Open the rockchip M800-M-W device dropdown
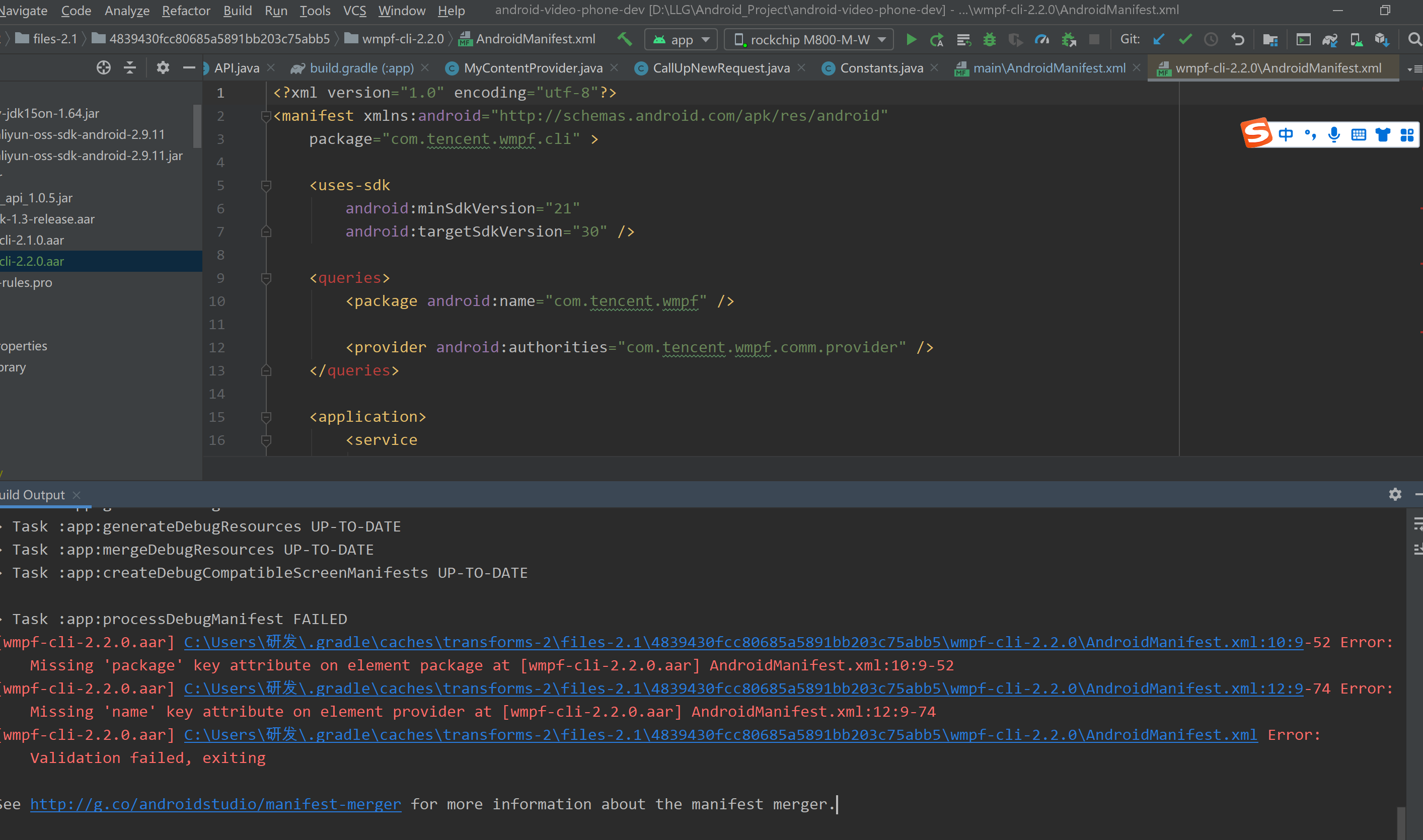 tap(809, 39)
